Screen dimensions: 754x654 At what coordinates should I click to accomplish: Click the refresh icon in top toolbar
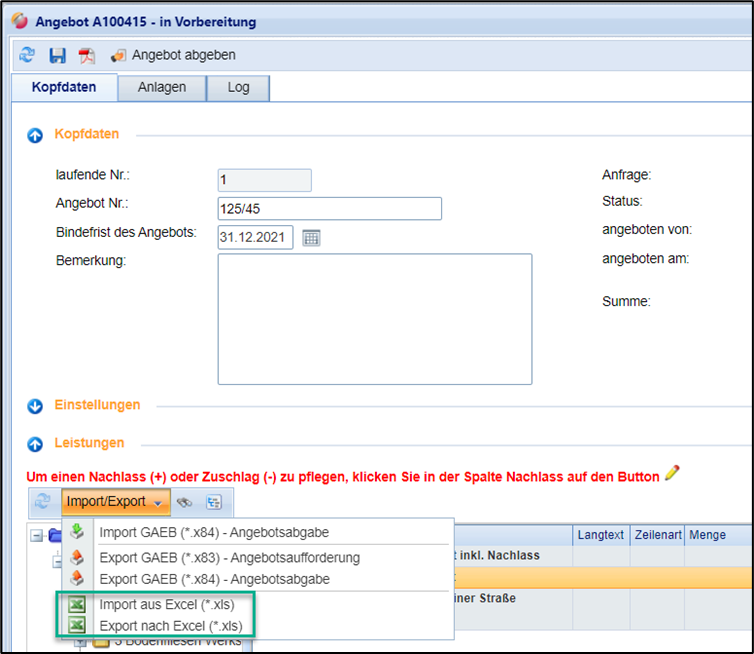27,55
